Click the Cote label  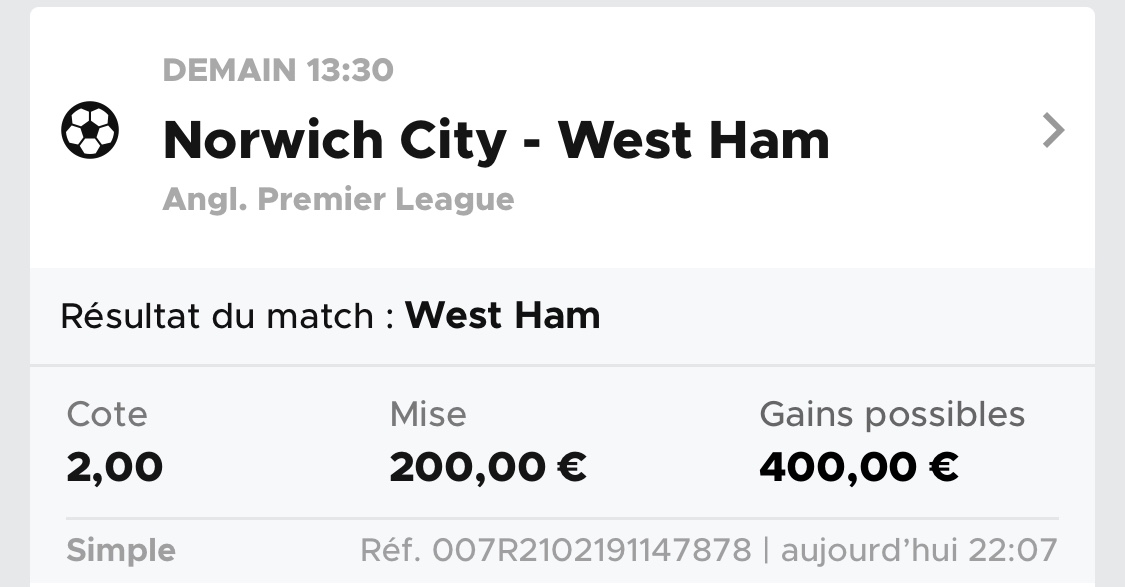(107, 414)
